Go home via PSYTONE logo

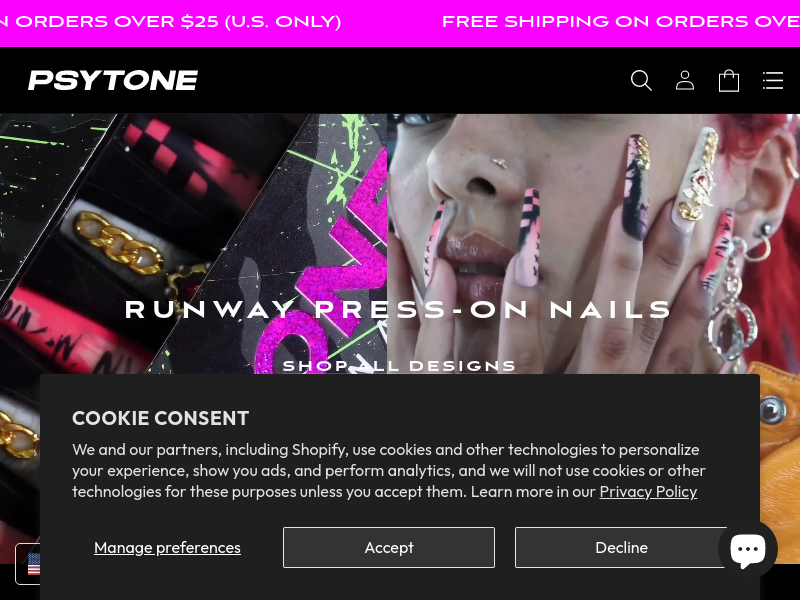tap(113, 81)
